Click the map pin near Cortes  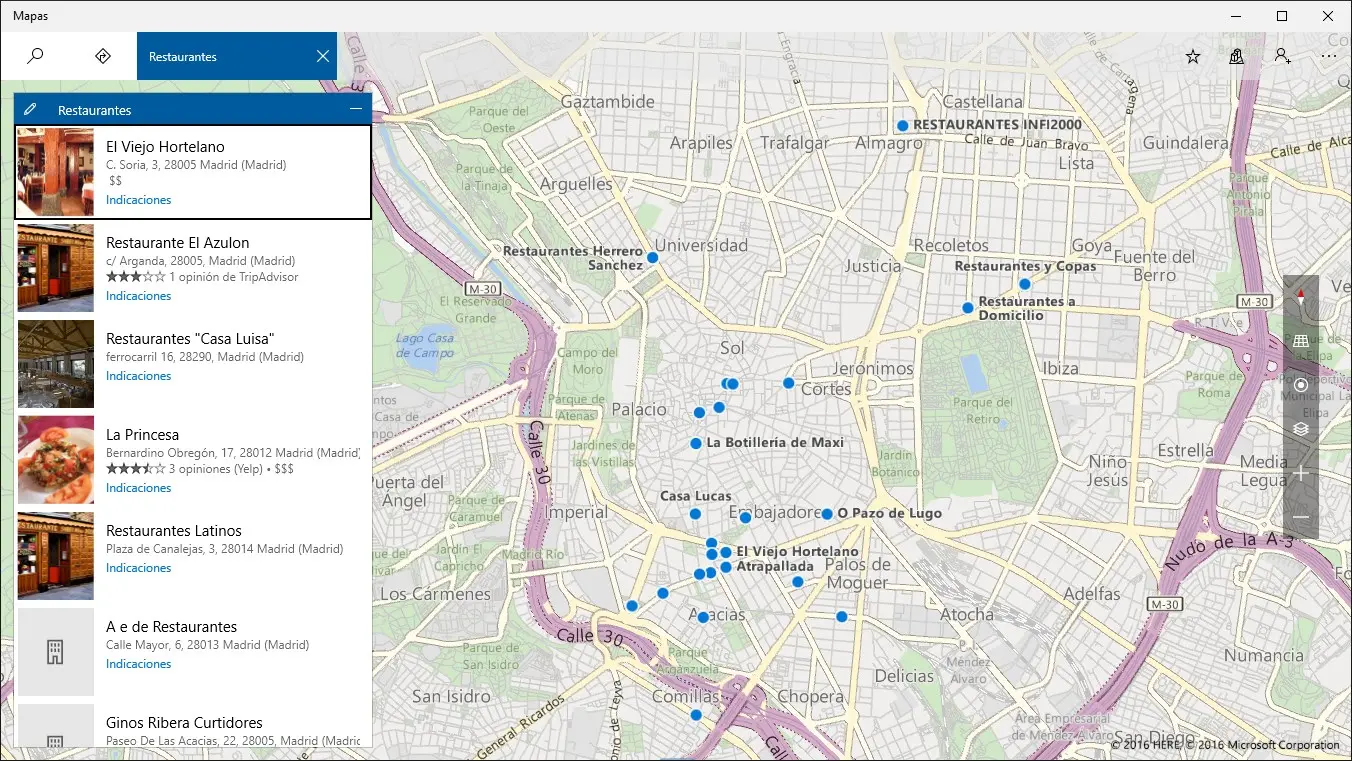(x=789, y=383)
